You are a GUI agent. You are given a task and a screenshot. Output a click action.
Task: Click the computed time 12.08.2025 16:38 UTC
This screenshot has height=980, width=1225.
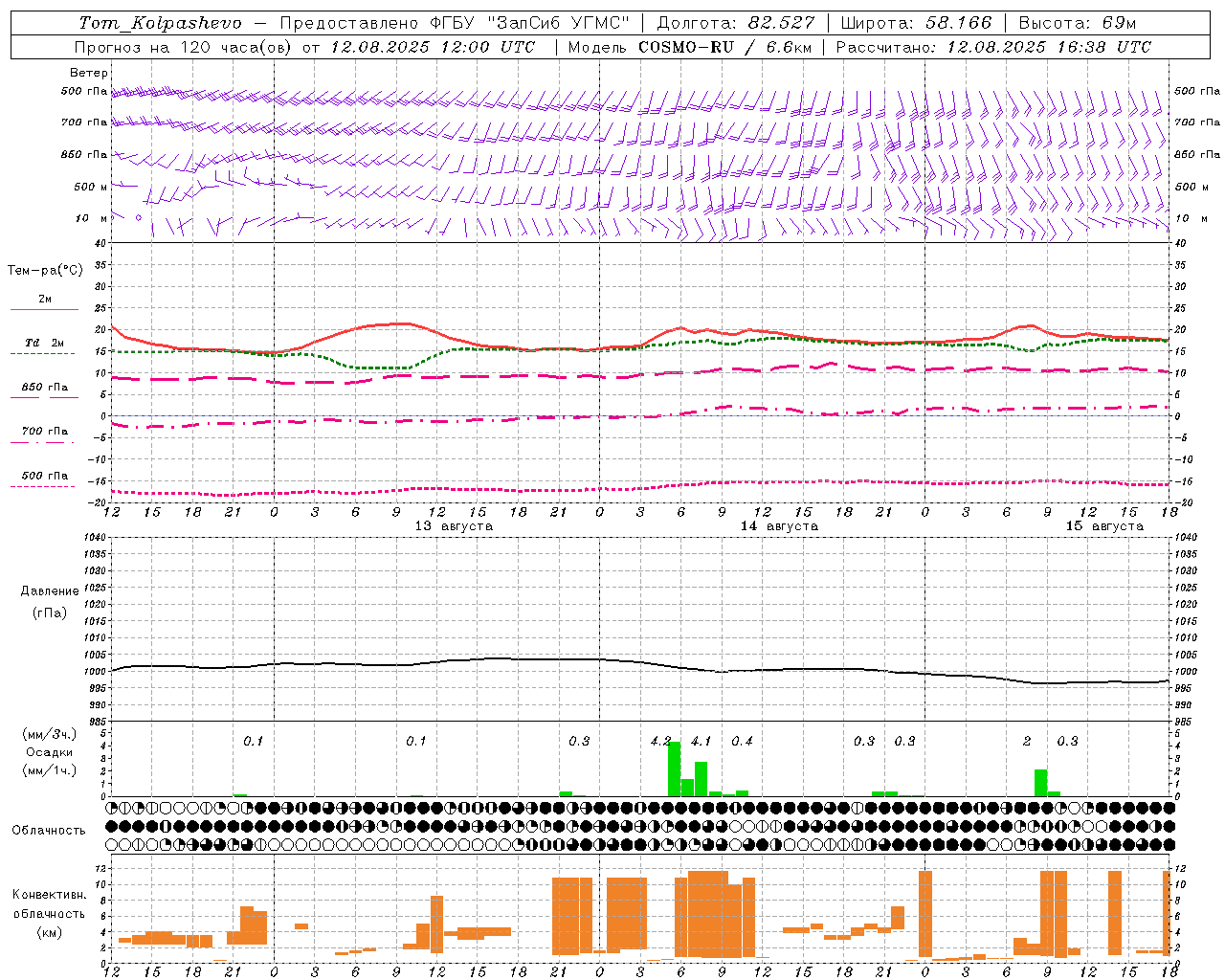point(1049,47)
